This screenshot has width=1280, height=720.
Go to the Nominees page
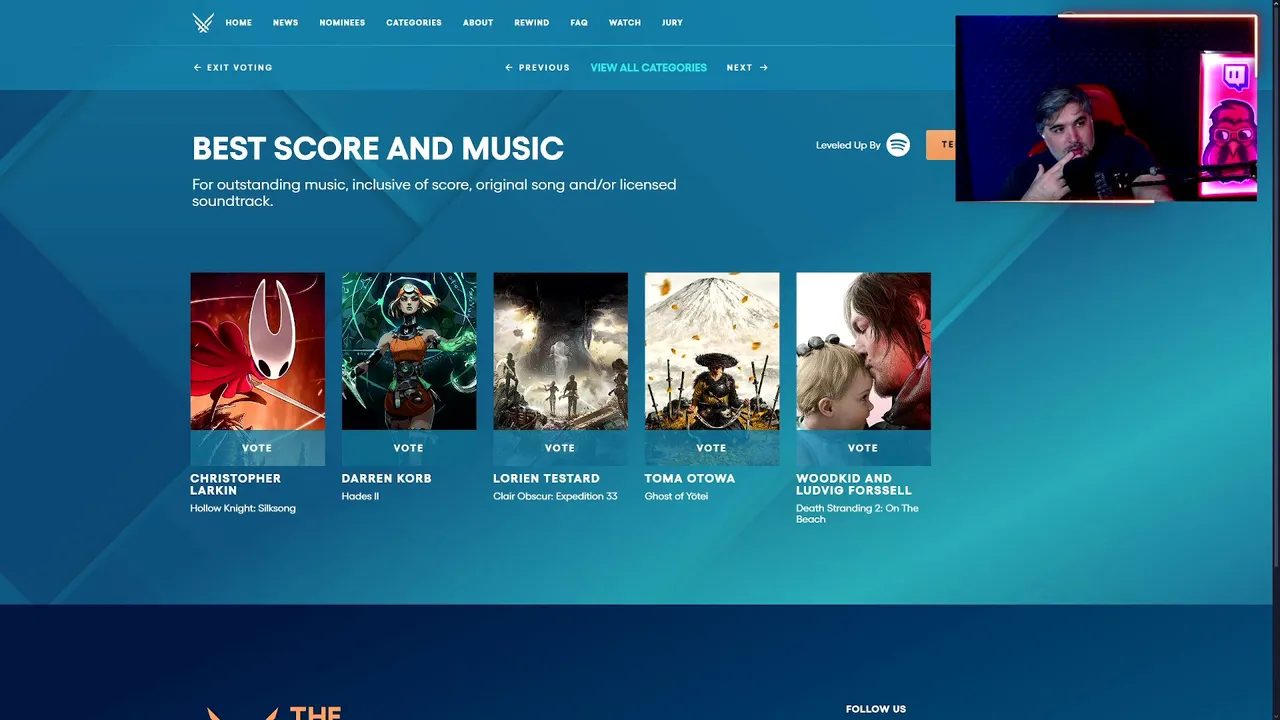(x=342, y=23)
